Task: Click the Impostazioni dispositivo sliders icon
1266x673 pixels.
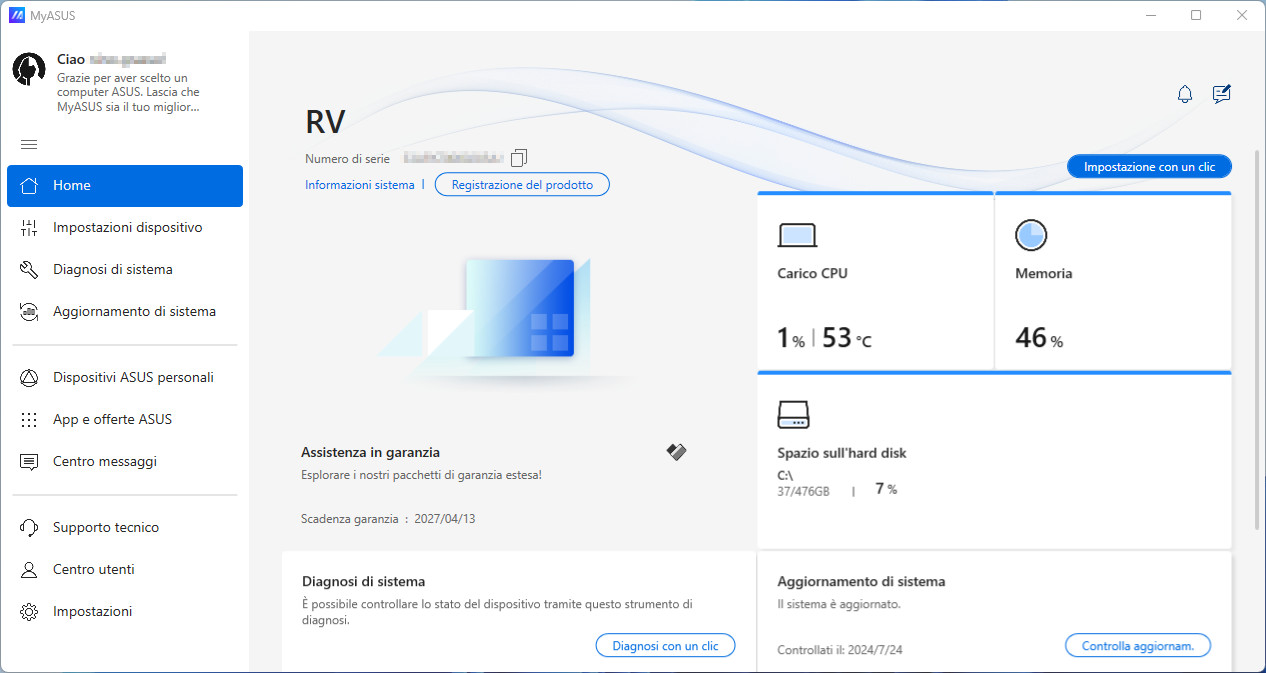Action: pos(29,227)
